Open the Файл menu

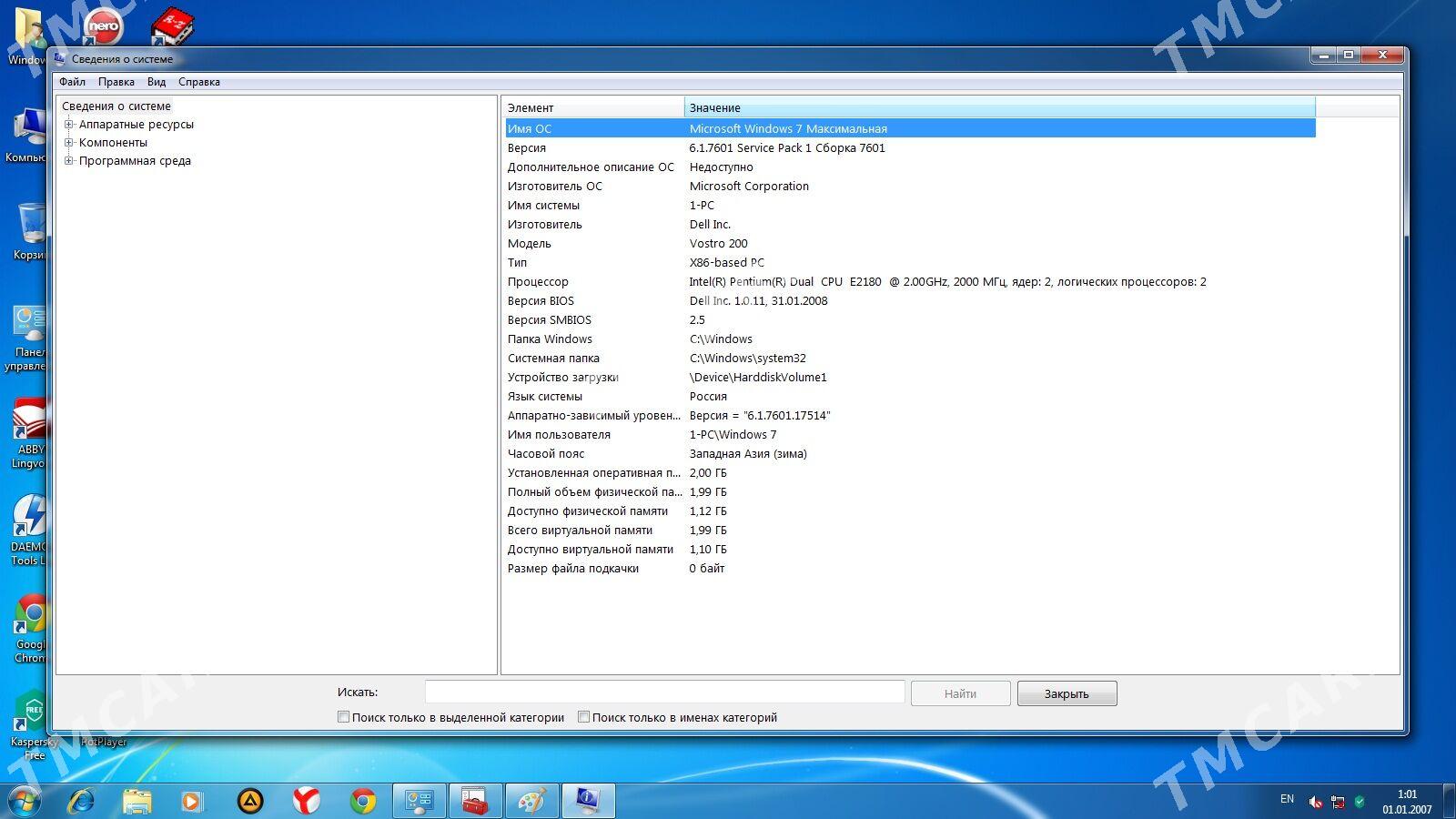[x=73, y=82]
